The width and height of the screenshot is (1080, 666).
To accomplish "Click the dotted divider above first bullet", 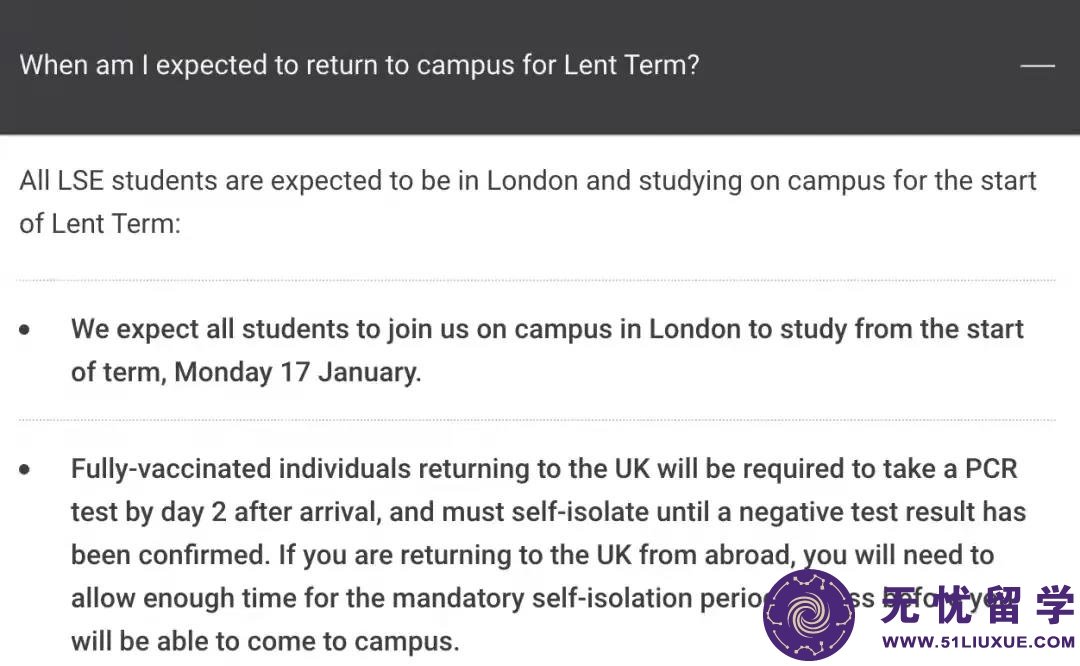I will [537, 280].
